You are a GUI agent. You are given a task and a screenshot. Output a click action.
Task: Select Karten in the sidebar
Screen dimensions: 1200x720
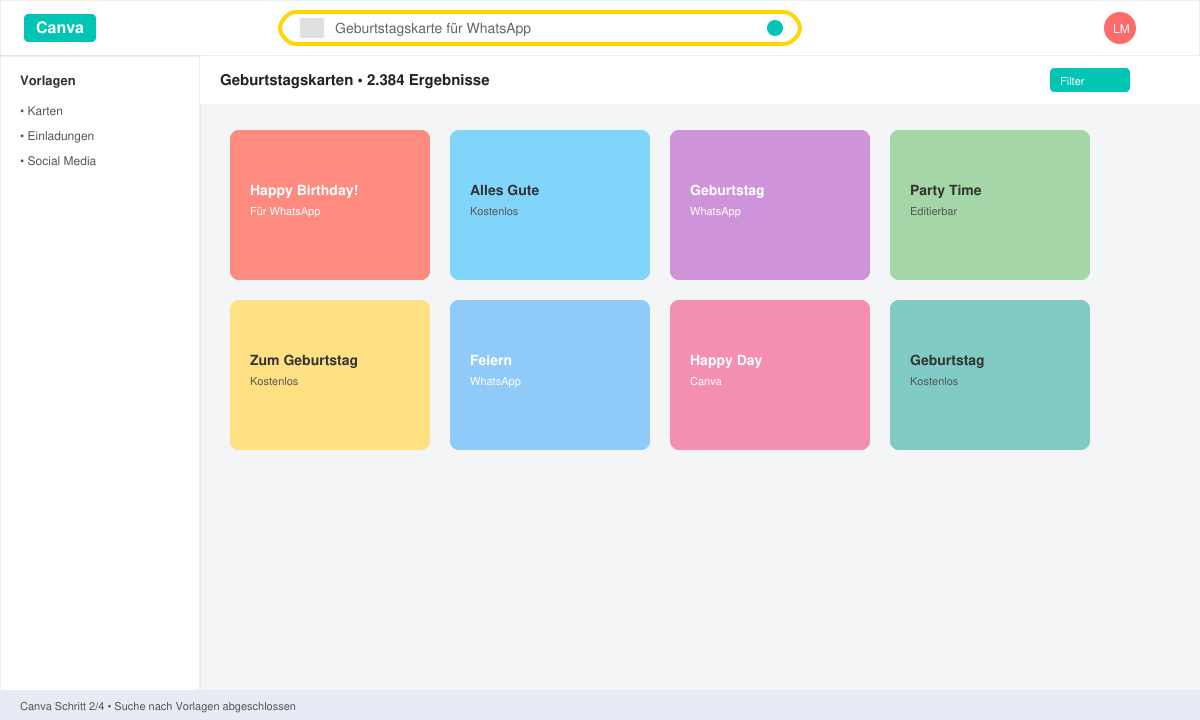point(42,111)
